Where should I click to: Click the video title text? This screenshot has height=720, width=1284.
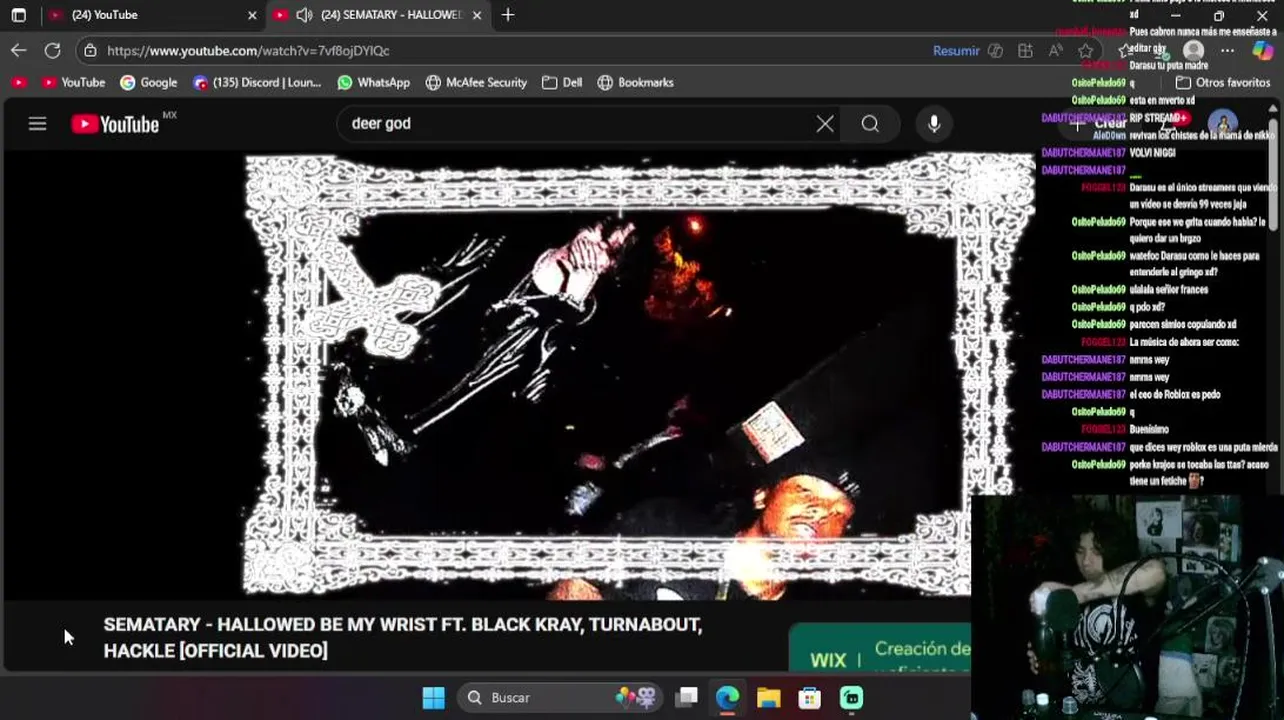[x=402, y=637]
